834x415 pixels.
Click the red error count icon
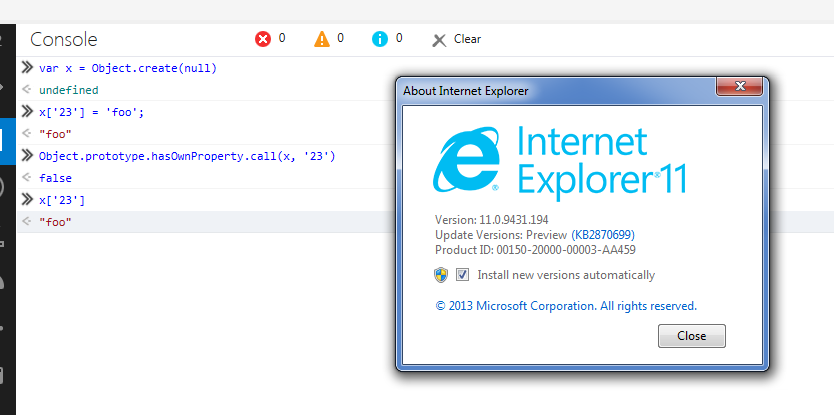coord(263,39)
